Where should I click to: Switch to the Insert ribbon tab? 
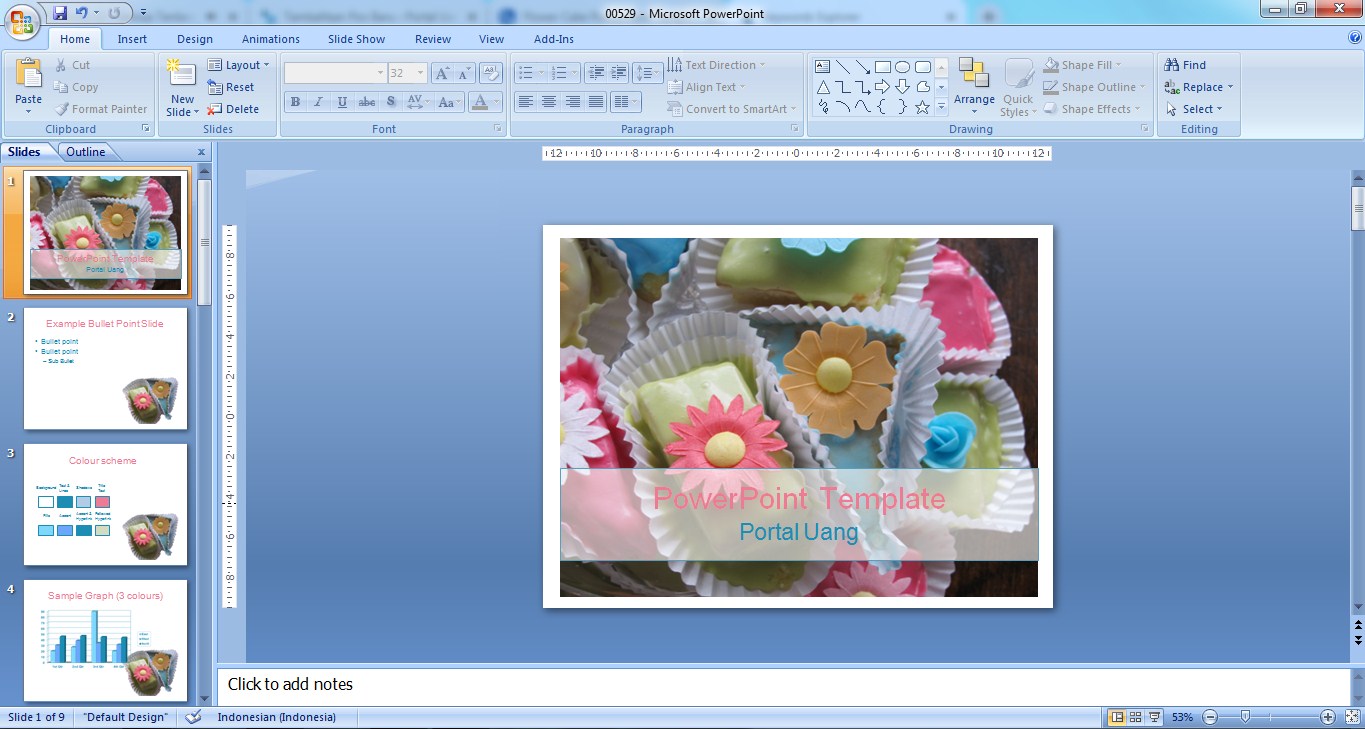132,39
